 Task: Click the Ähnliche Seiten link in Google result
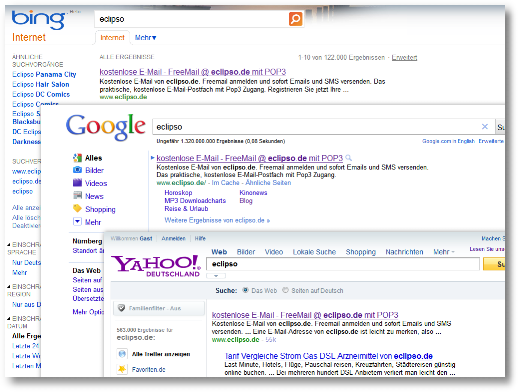(x=268, y=183)
